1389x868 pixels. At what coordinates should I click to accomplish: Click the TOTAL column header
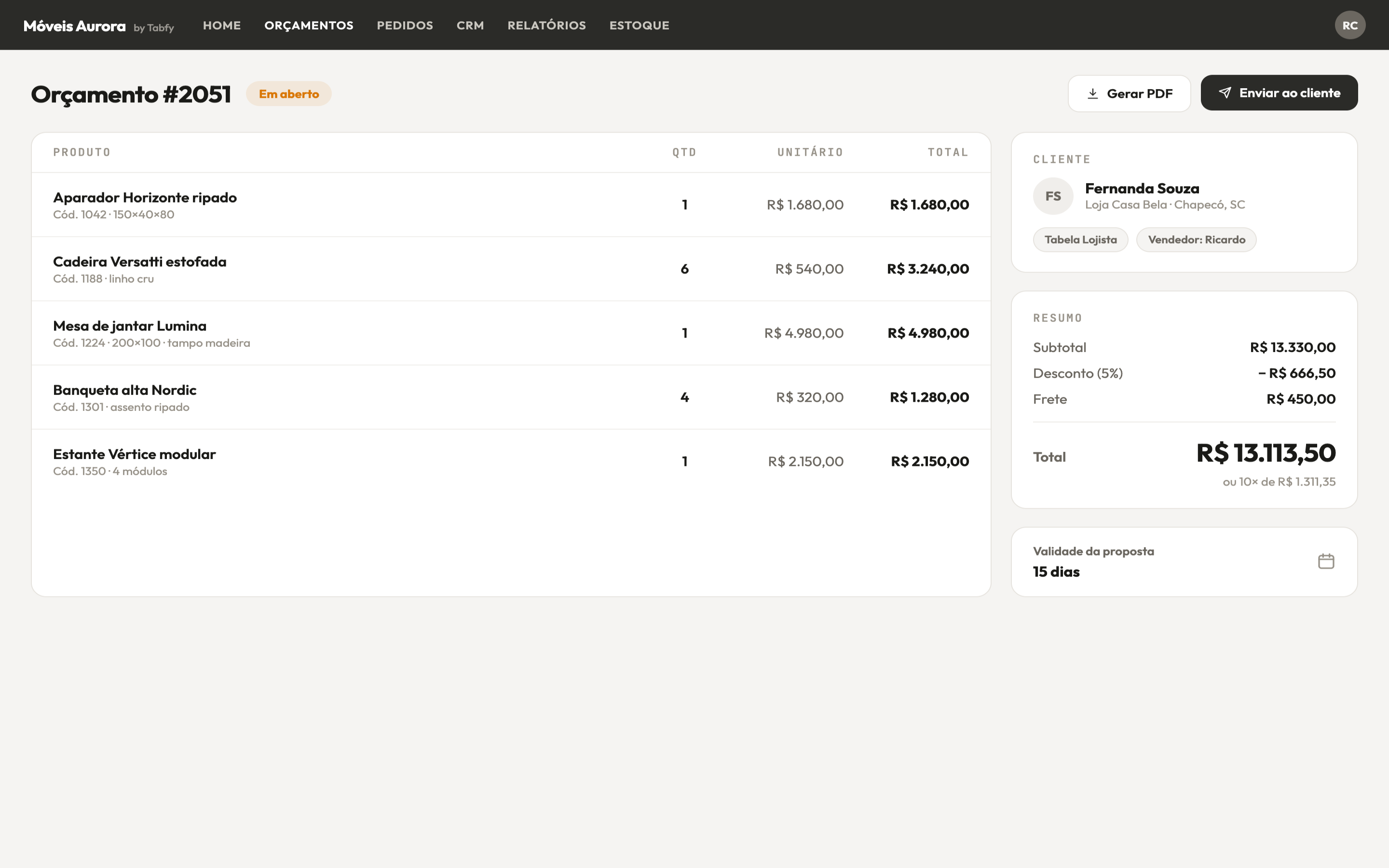[948, 152]
